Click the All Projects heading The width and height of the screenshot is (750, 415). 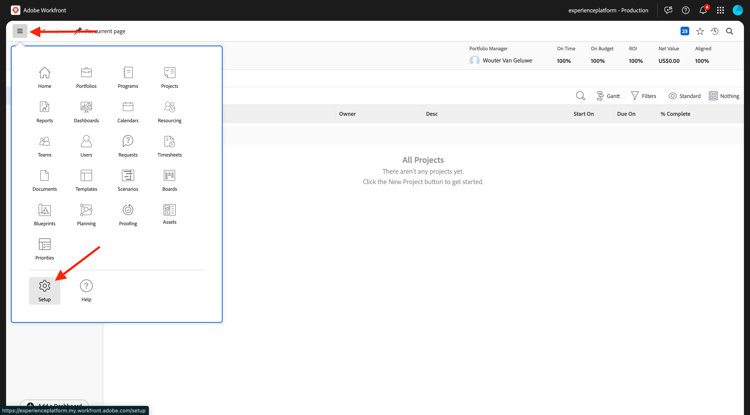(423, 160)
